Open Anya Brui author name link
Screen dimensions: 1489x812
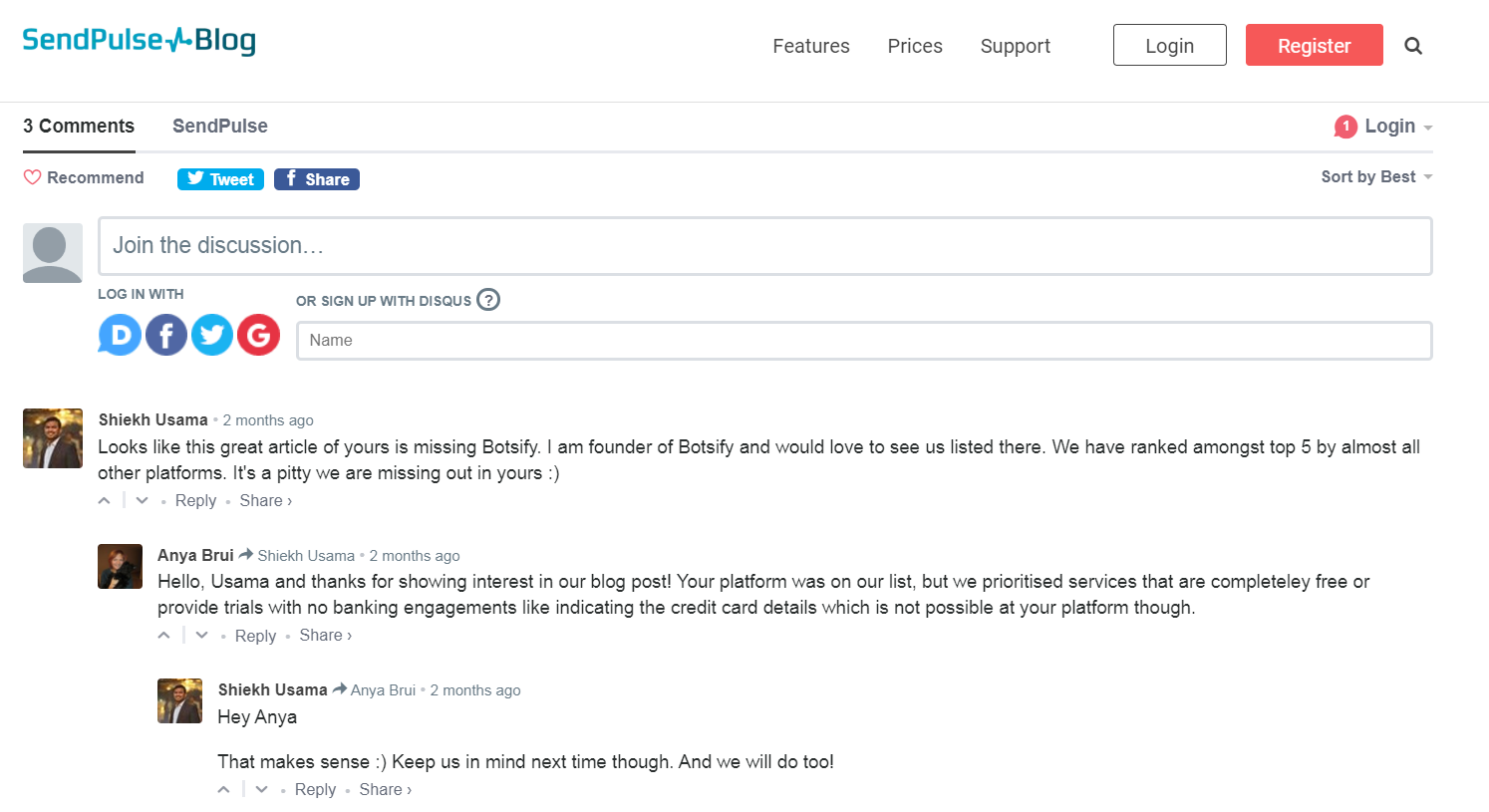tap(195, 555)
